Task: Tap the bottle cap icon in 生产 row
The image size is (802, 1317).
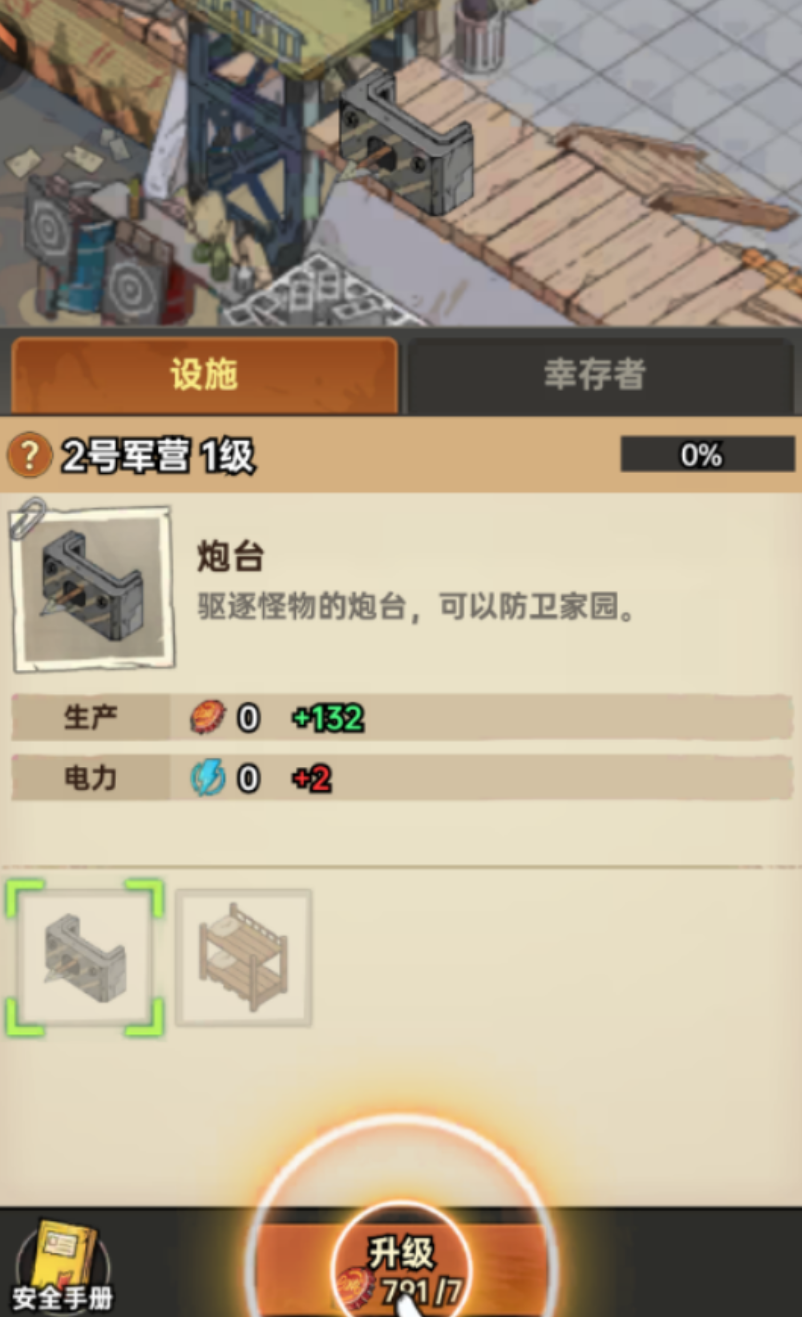Action: point(208,718)
